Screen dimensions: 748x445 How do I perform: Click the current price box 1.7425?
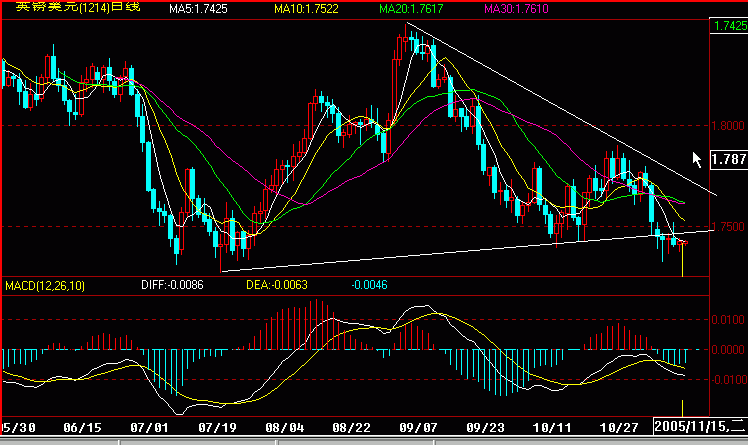coord(729,25)
